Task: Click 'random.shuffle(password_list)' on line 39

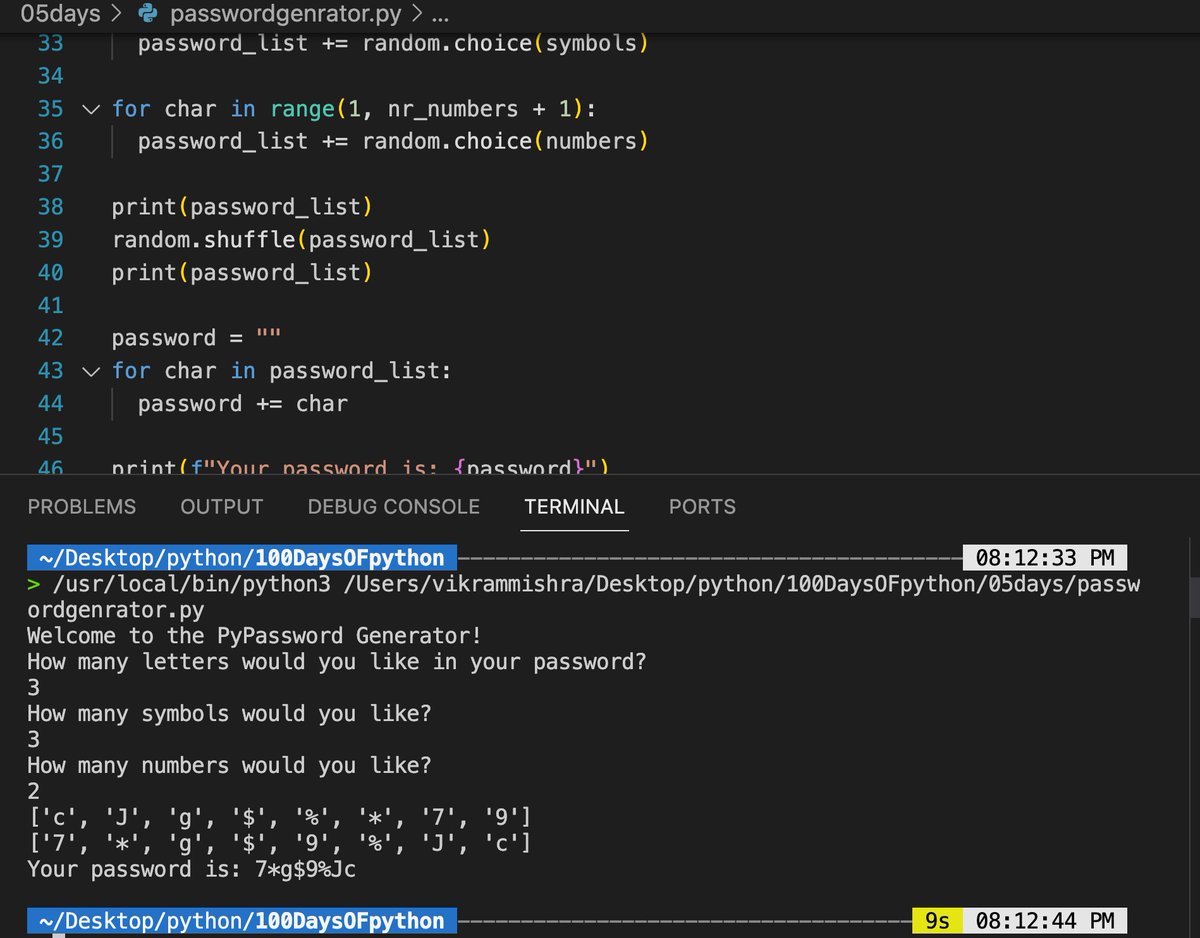Action: [x=302, y=239]
